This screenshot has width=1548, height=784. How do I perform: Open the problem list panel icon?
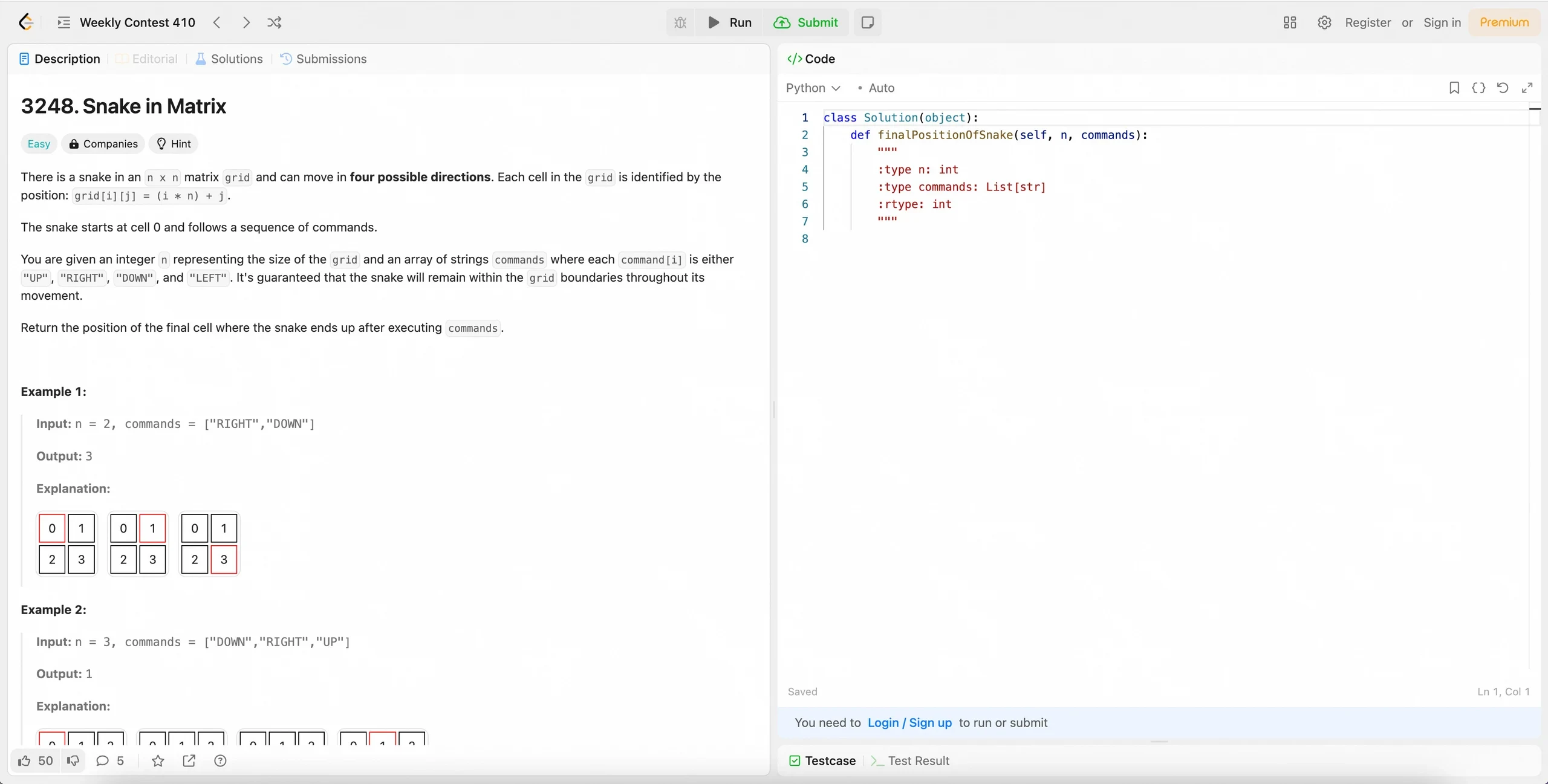click(x=63, y=22)
